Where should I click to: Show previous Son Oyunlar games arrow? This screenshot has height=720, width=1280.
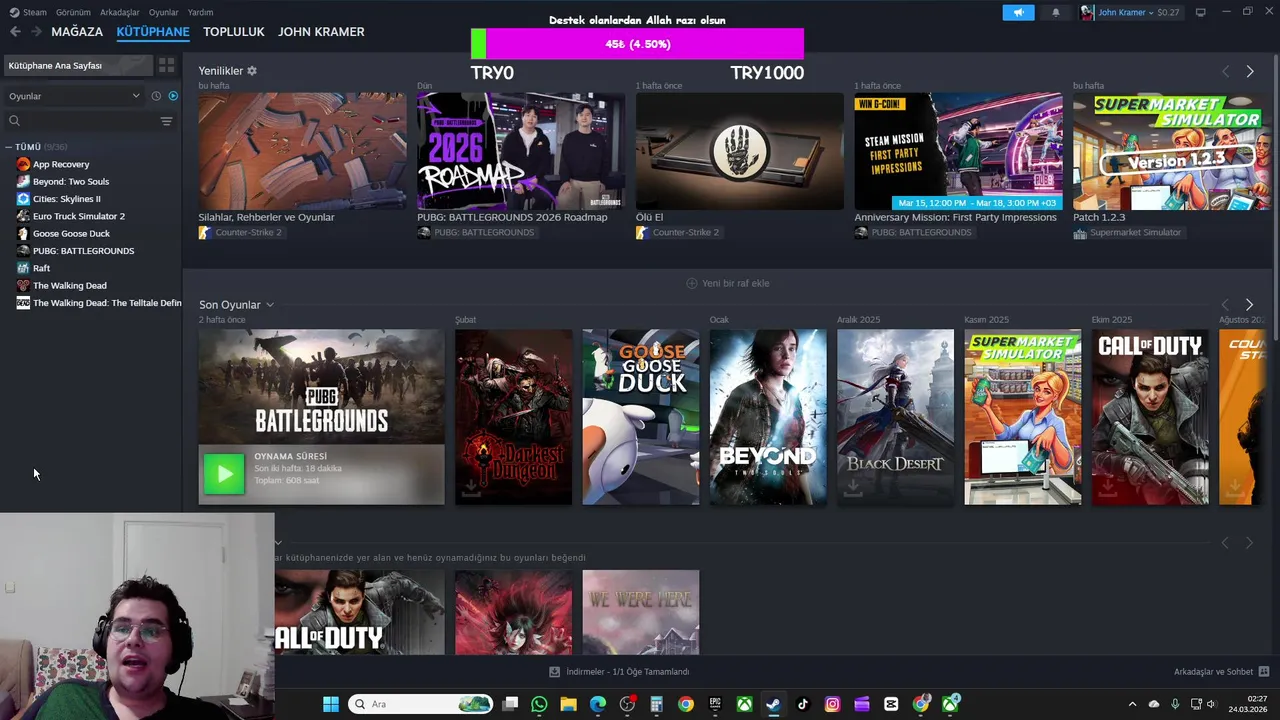point(1225,304)
